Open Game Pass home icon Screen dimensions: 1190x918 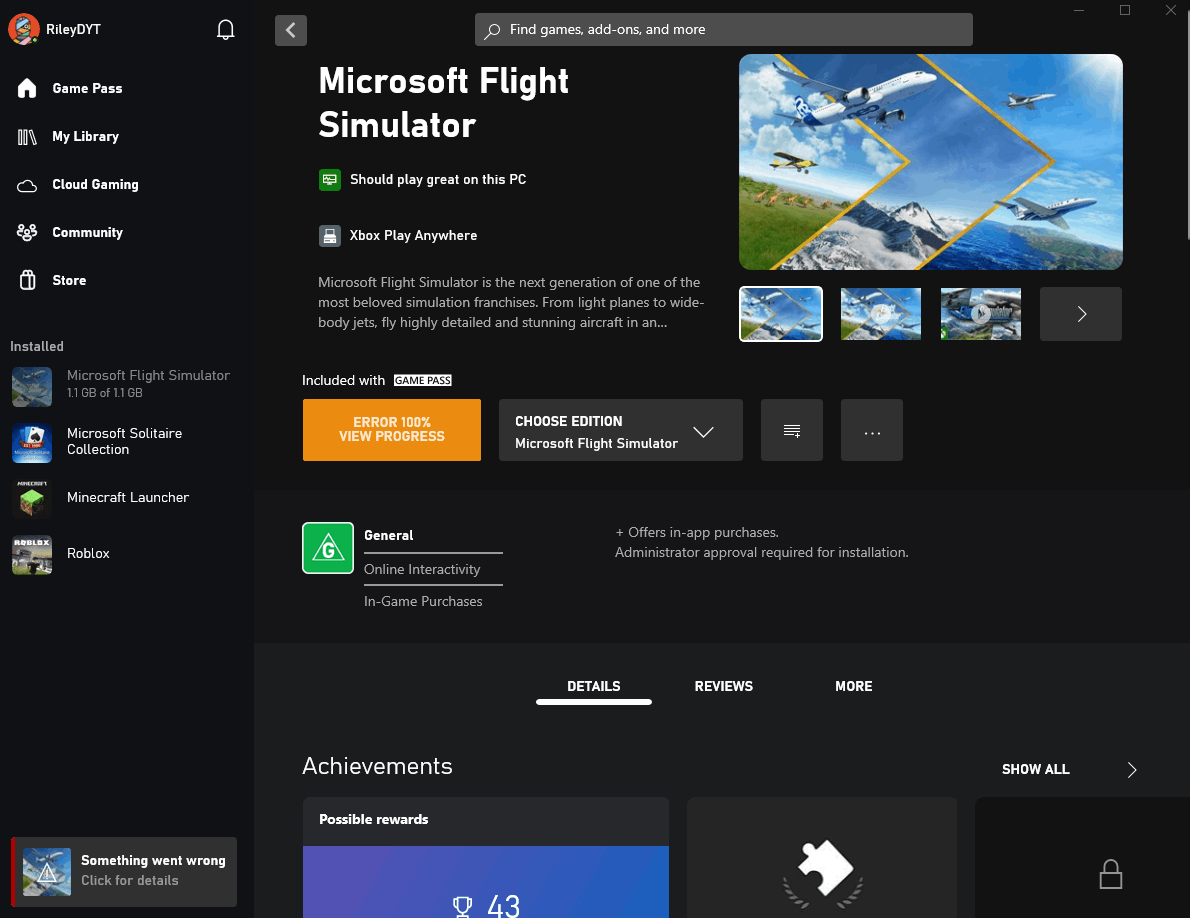(27, 89)
